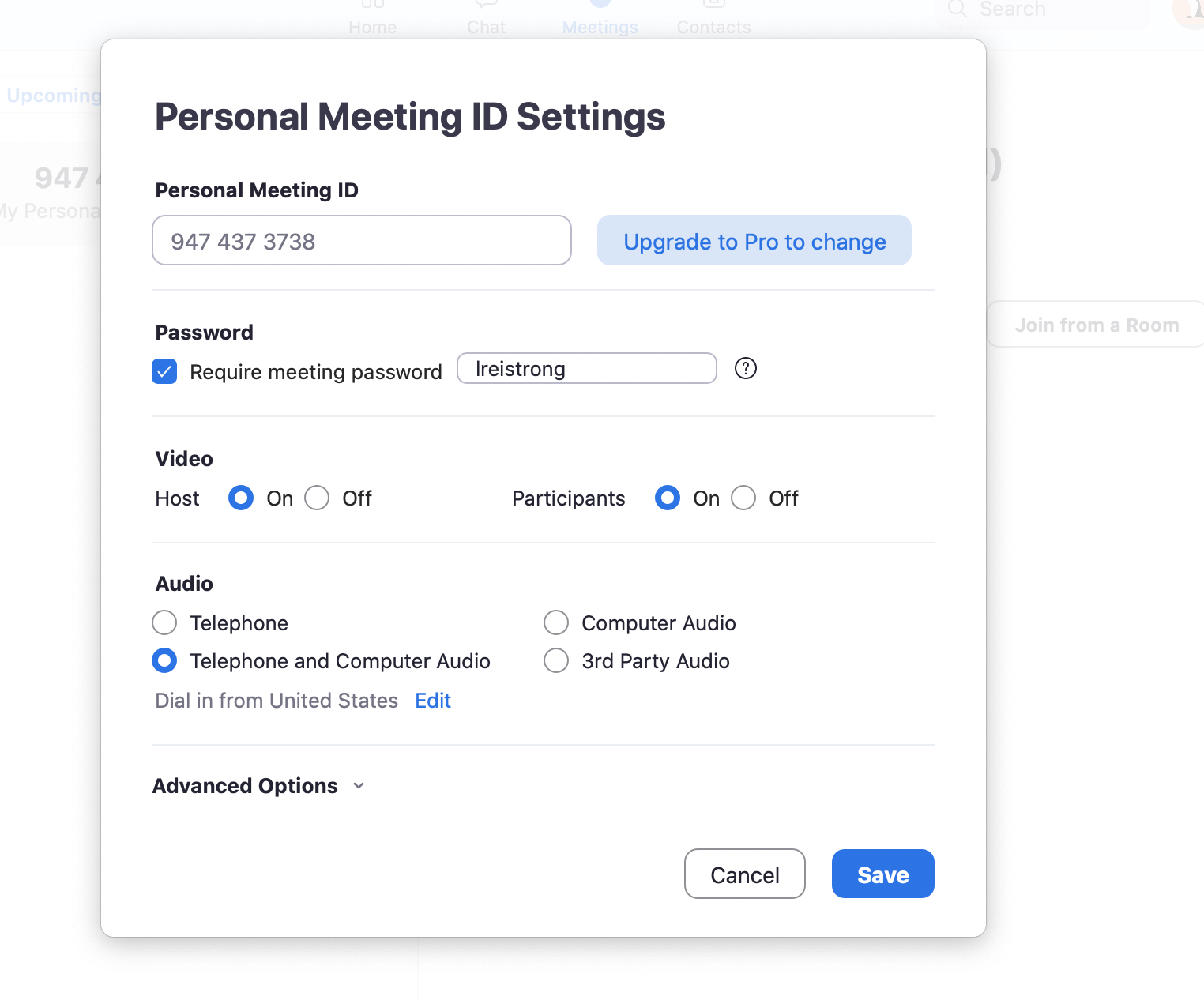Viewport: 1204px width, 1000px height.
Task: Click the meeting password text field
Action: [586, 369]
